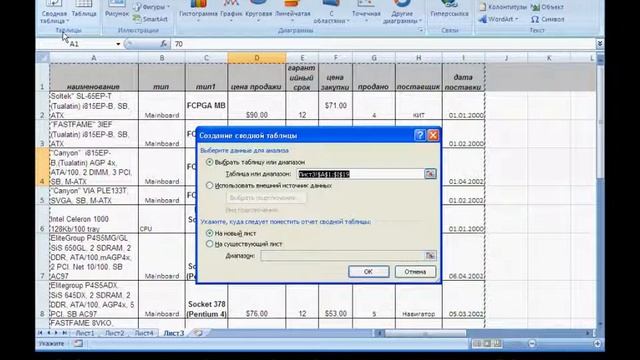The image size is (640, 360).
Task: Insert a Символ symbol
Action: click(547, 19)
